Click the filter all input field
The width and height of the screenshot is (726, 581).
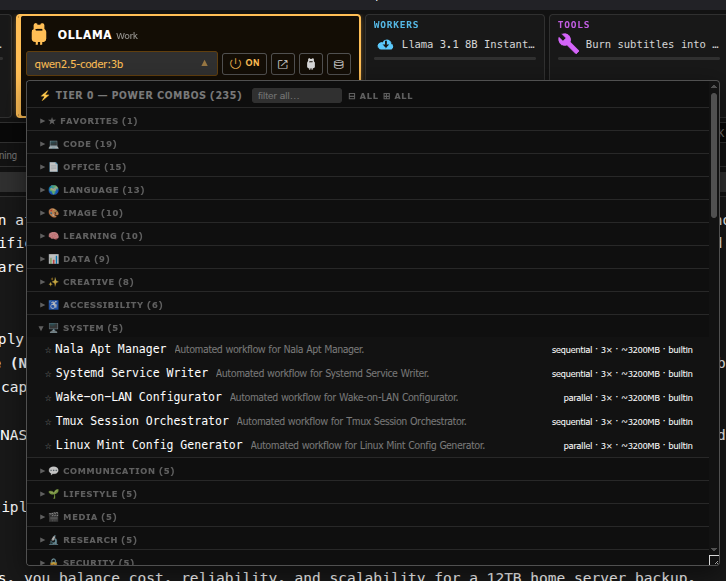pos(297,96)
